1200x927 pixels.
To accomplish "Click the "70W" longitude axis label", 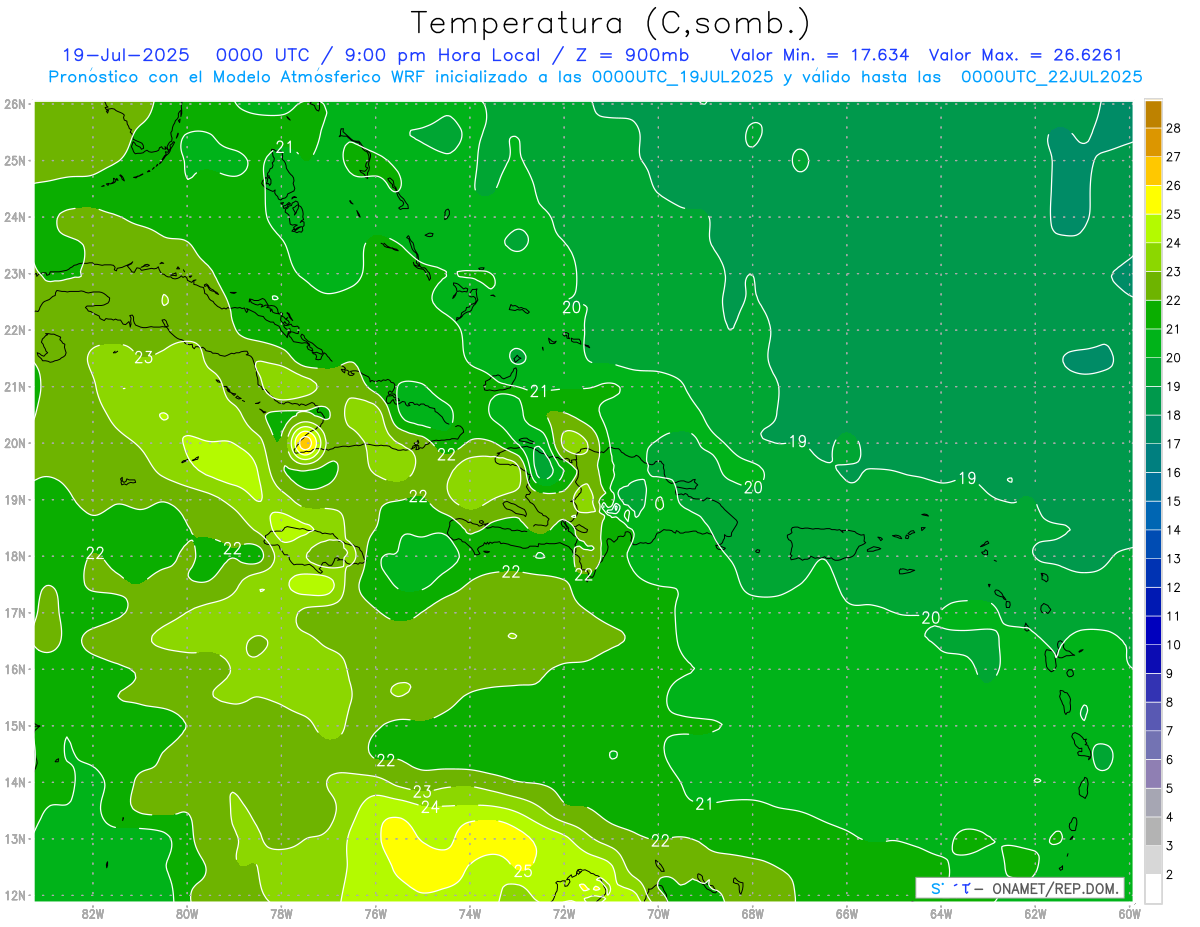I will 658,913.
